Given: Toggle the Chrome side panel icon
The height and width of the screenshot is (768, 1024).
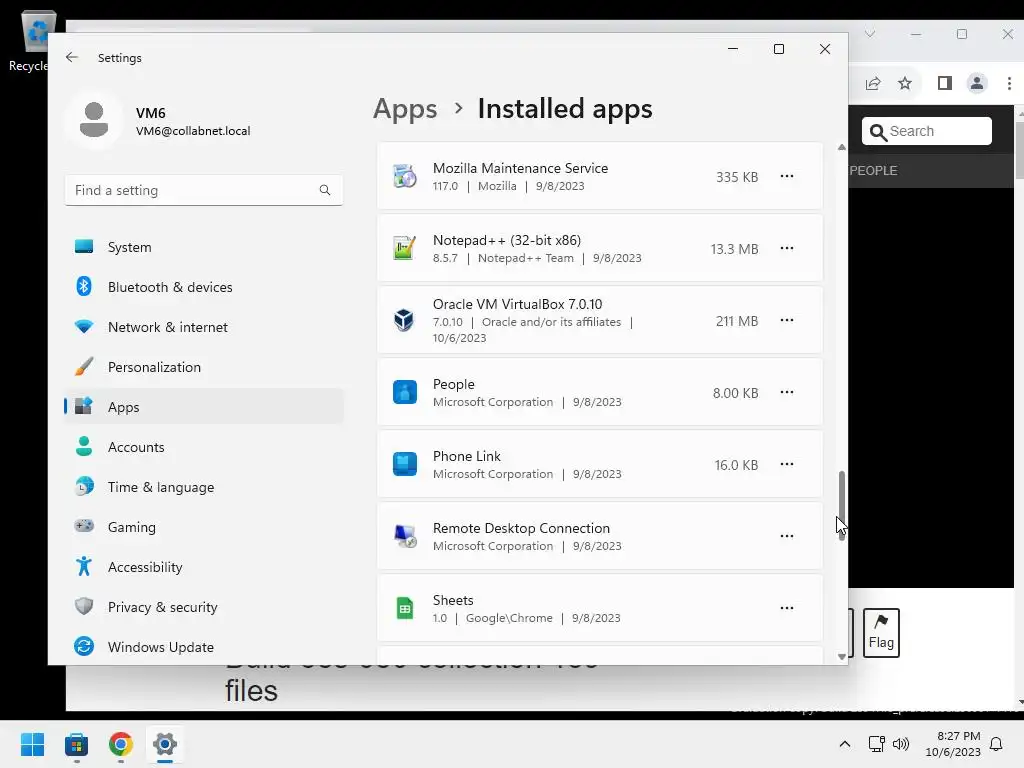Looking at the screenshot, I should (944, 83).
